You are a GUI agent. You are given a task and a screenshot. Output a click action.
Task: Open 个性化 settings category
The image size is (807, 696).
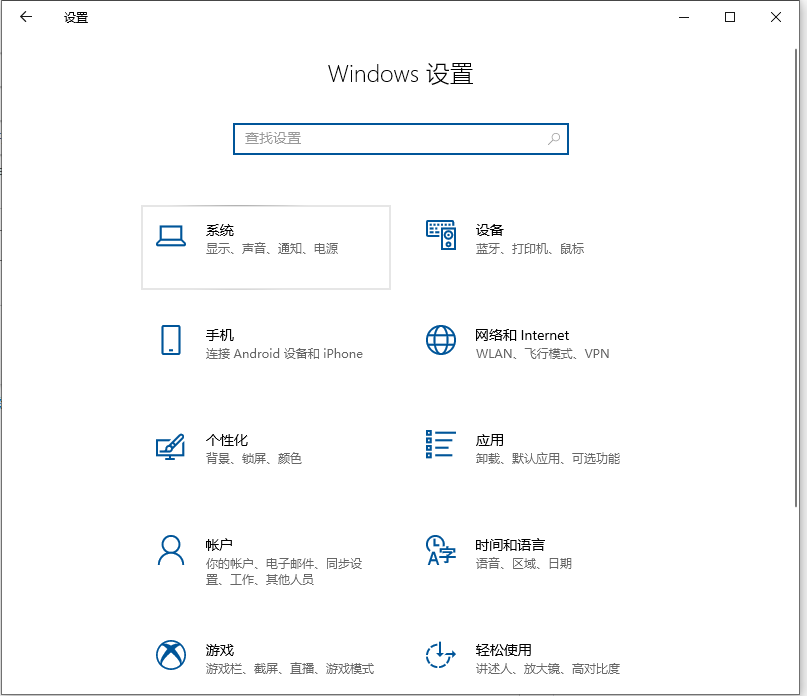pos(265,449)
